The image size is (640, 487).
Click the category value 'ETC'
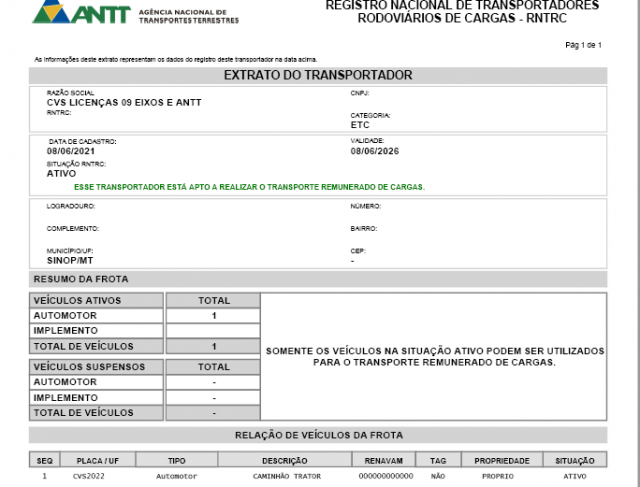(360, 125)
